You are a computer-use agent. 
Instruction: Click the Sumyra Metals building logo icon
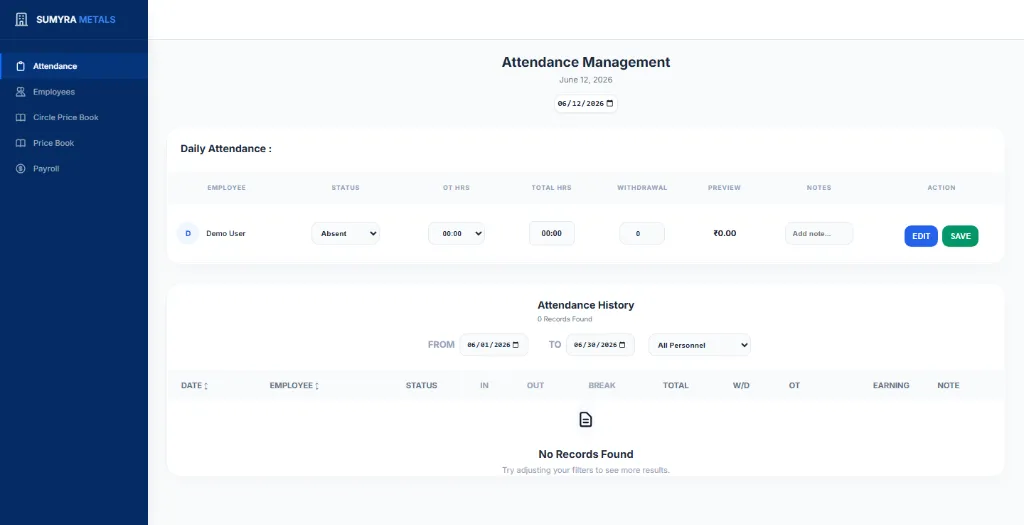[x=22, y=20]
